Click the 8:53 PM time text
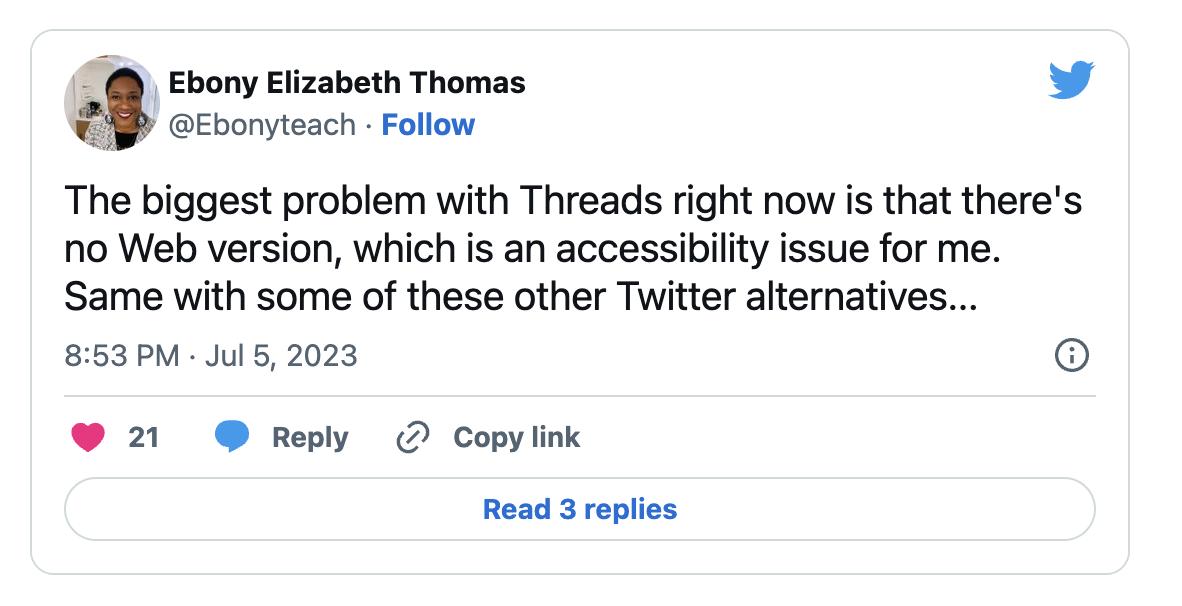Screen dimensions: 1182x606 (122, 356)
